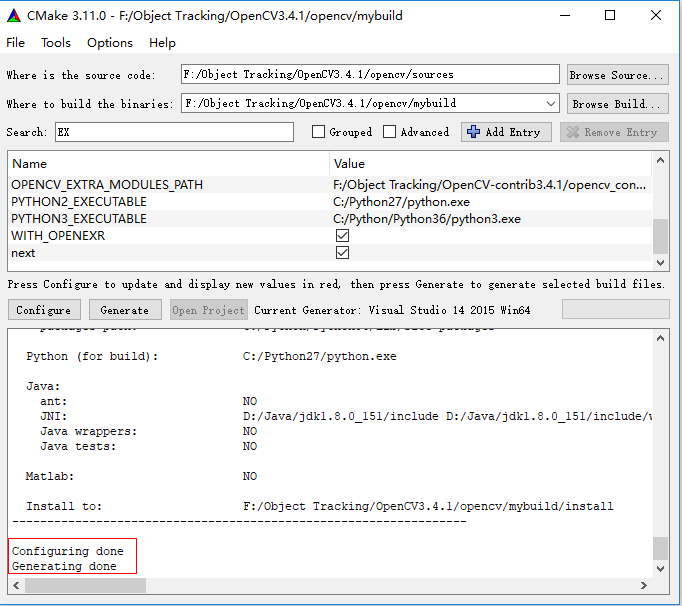Click the plus icon on Add Entry
The image size is (682, 606).
pyautogui.click(x=473, y=132)
